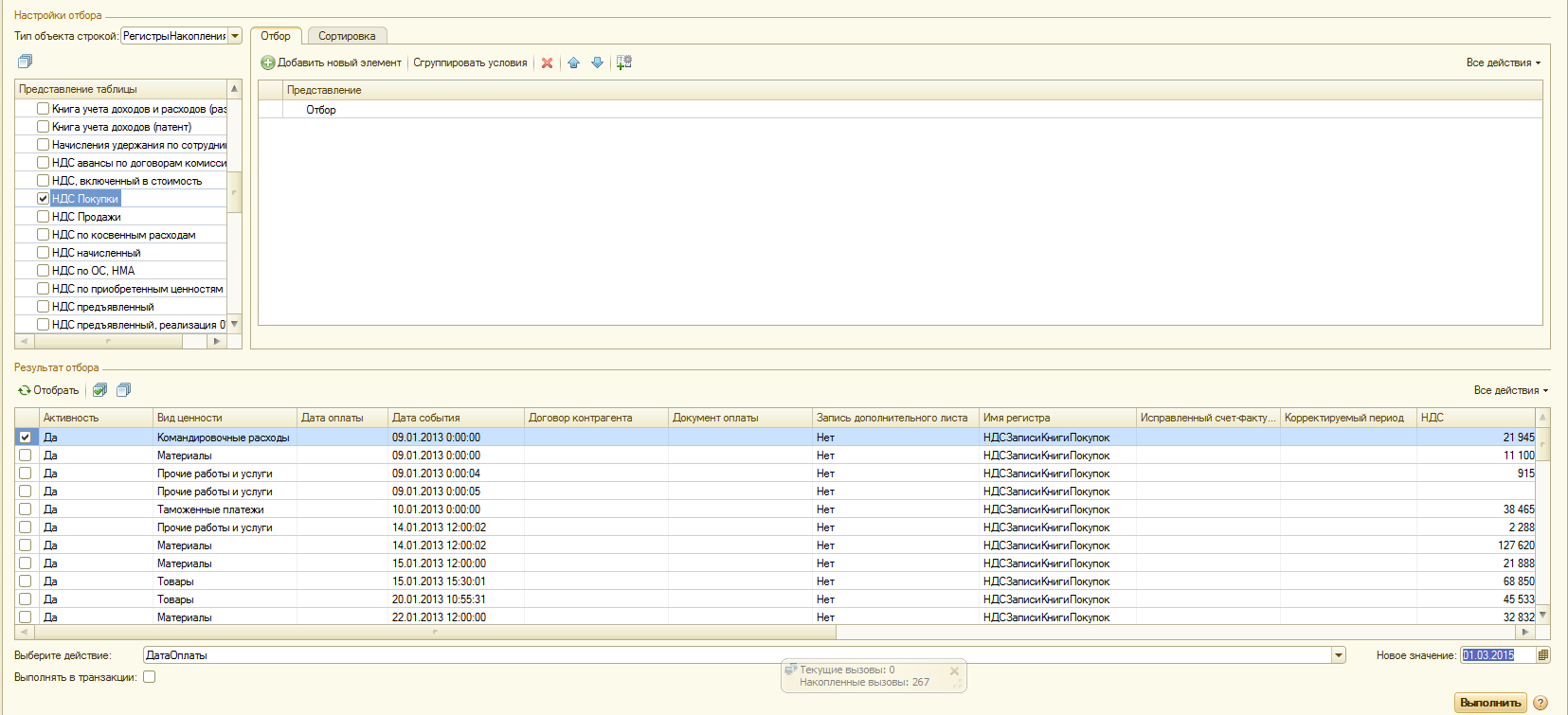
Task: Open the top Все действия filter menu
Action: click(x=1503, y=63)
